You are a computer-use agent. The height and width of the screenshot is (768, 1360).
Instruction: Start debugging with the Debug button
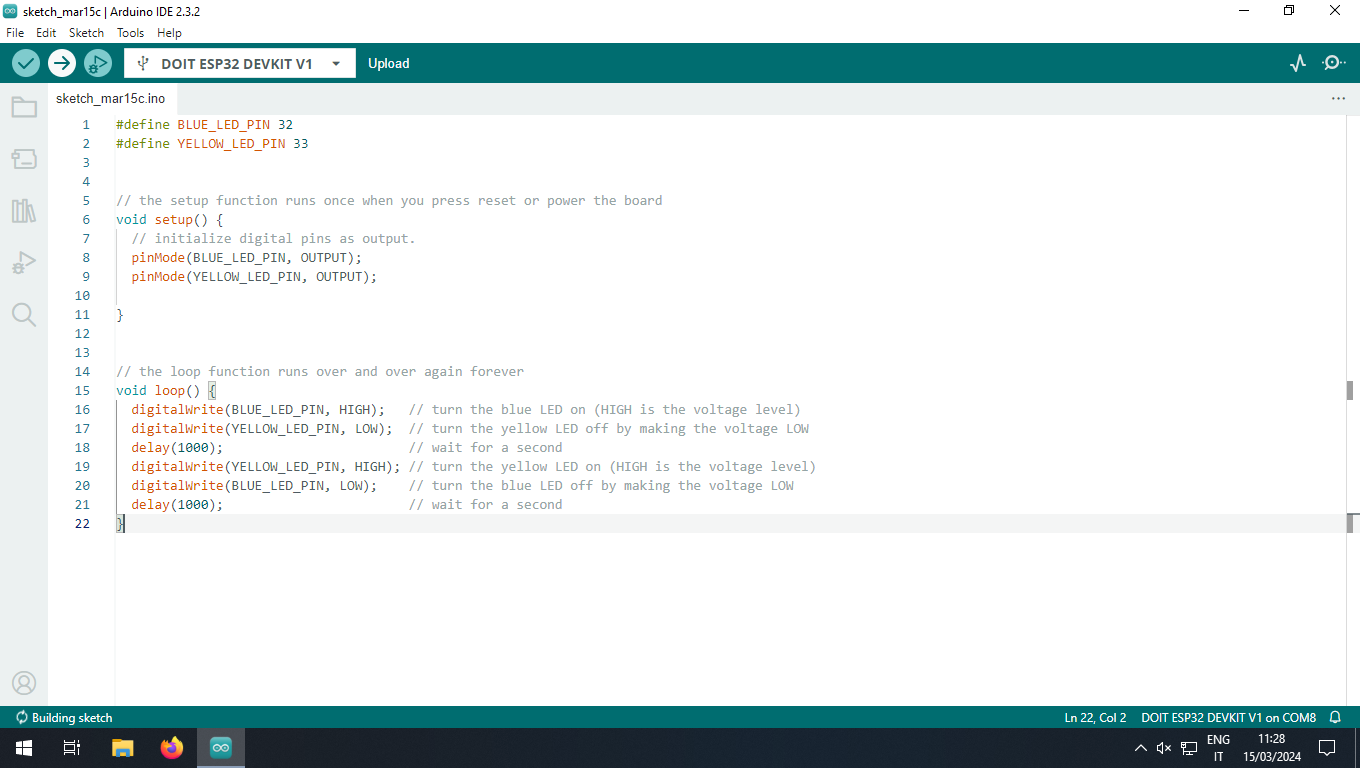point(98,63)
